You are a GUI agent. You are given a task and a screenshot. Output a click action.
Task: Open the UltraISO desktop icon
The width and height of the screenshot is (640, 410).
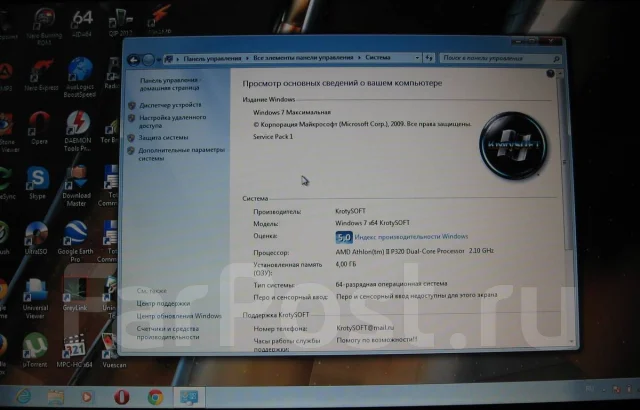pyautogui.click(x=36, y=238)
